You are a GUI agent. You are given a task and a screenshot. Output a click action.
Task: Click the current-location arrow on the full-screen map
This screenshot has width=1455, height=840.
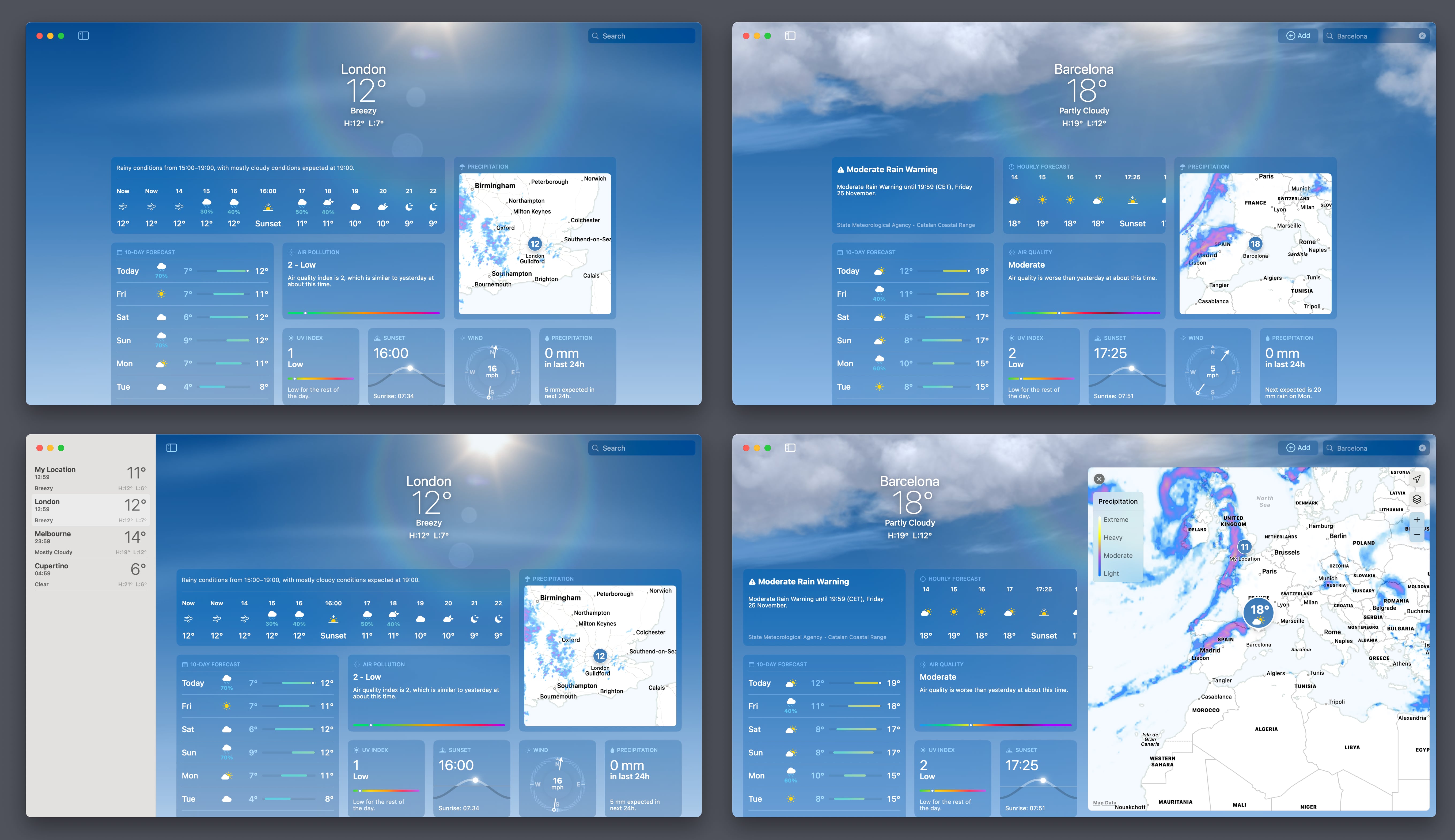coord(1417,478)
